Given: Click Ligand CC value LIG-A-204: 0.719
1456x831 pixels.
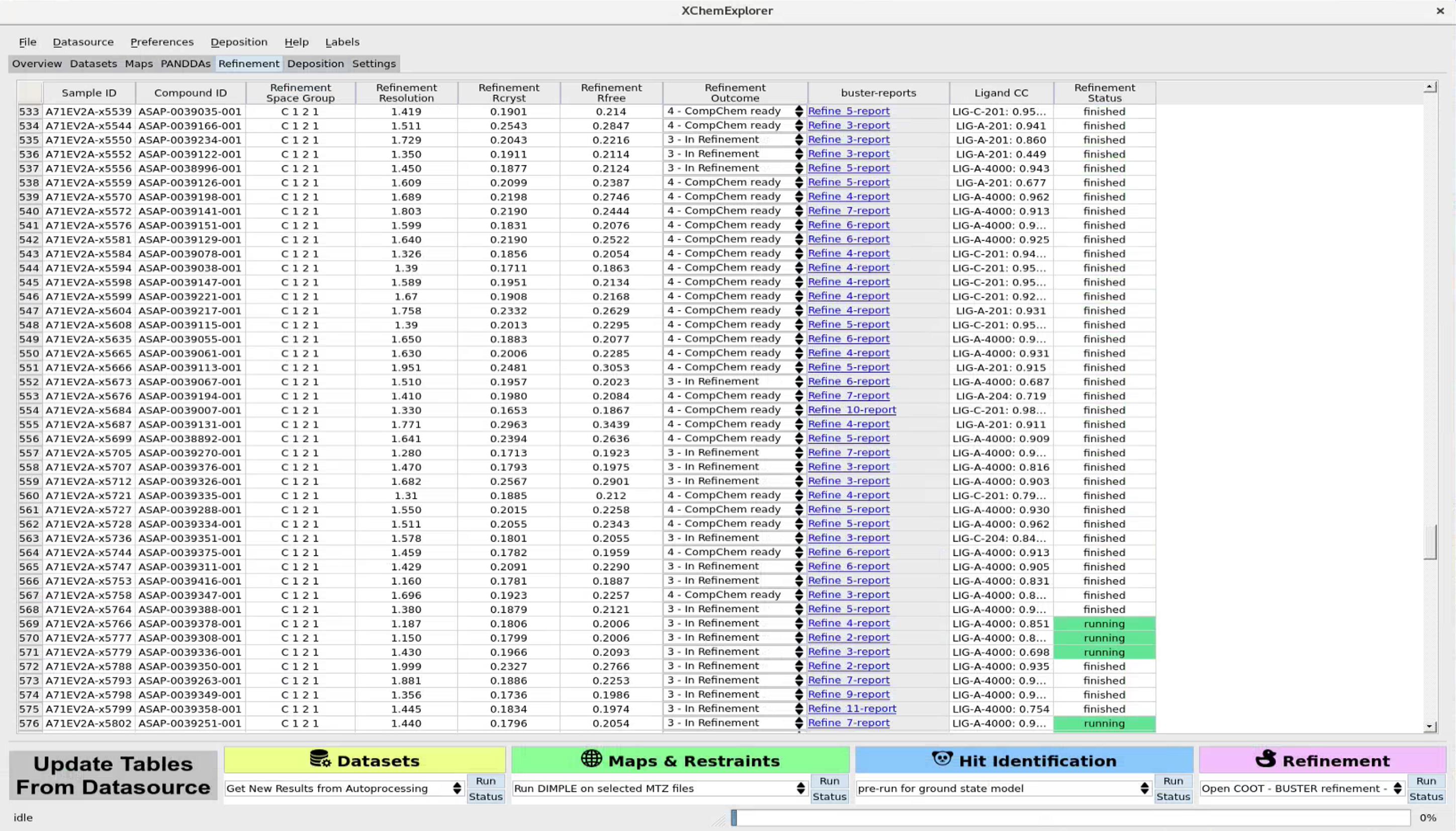Looking at the screenshot, I should click(x=1001, y=396).
